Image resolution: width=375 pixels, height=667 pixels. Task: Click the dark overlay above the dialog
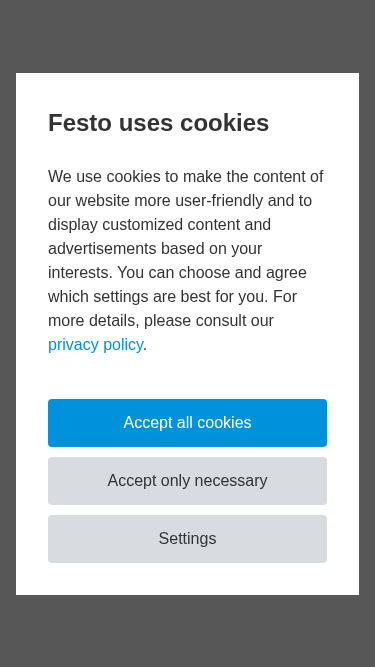(187, 36)
